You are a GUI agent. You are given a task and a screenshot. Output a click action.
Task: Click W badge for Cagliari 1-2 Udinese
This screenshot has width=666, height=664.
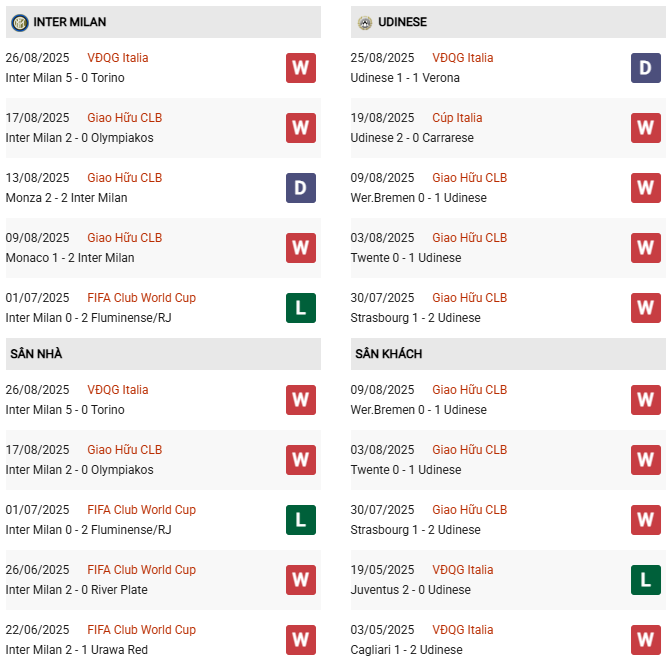click(645, 640)
